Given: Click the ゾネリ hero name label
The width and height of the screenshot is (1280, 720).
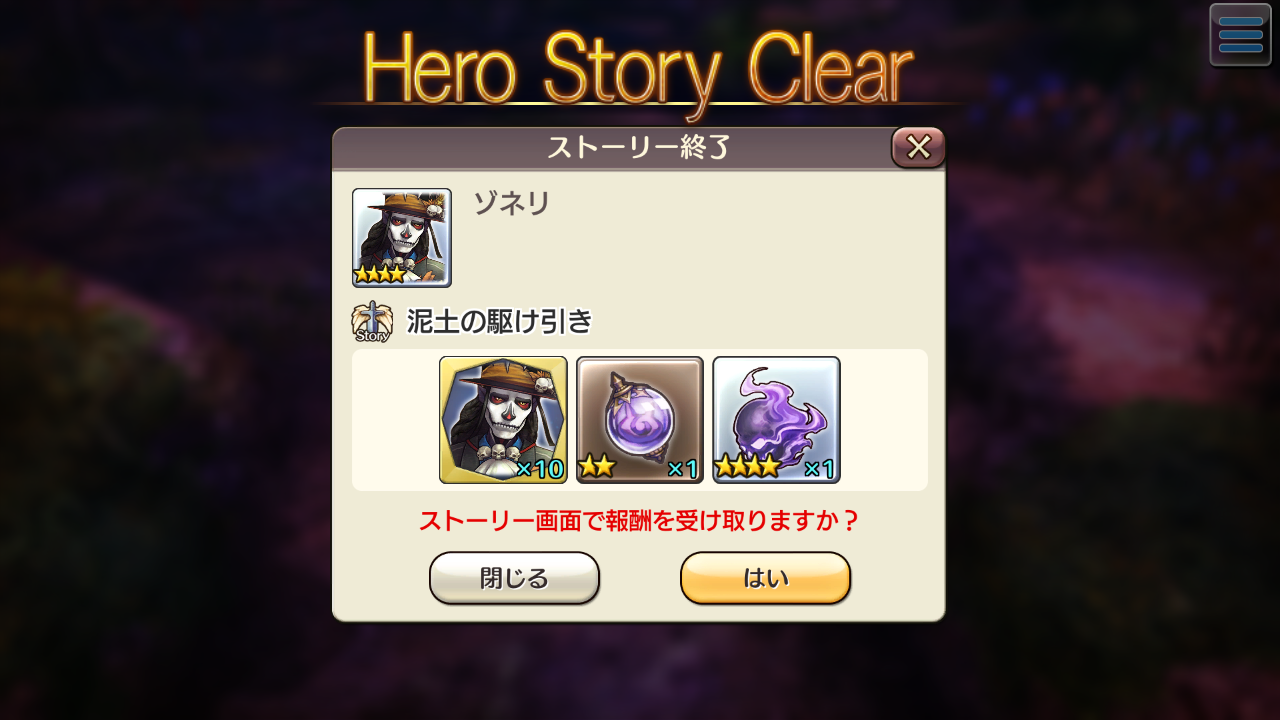Looking at the screenshot, I should tap(511, 204).
